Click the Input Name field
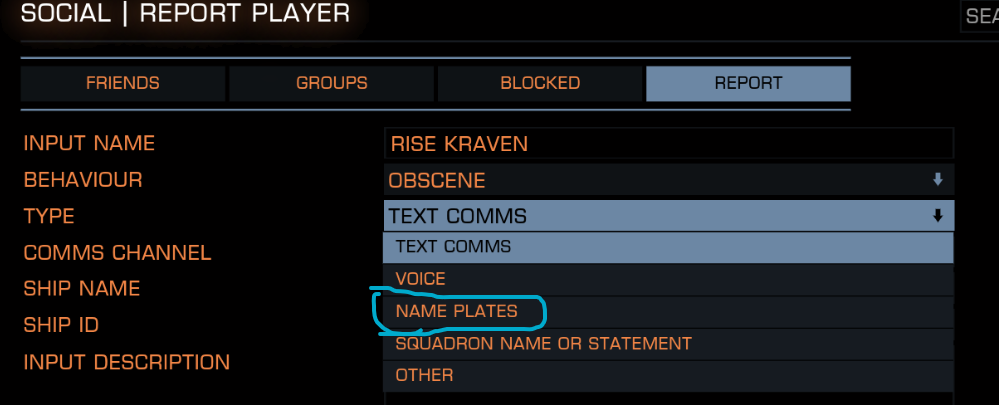 tap(668, 144)
